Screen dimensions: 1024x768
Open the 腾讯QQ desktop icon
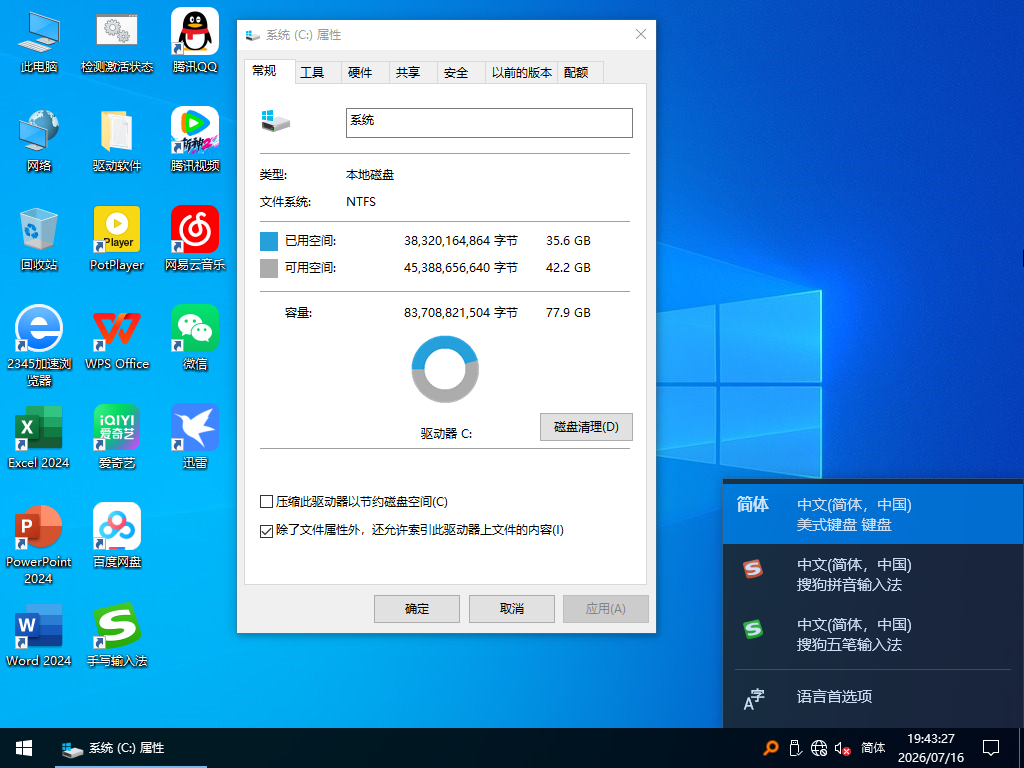point(195,40)
